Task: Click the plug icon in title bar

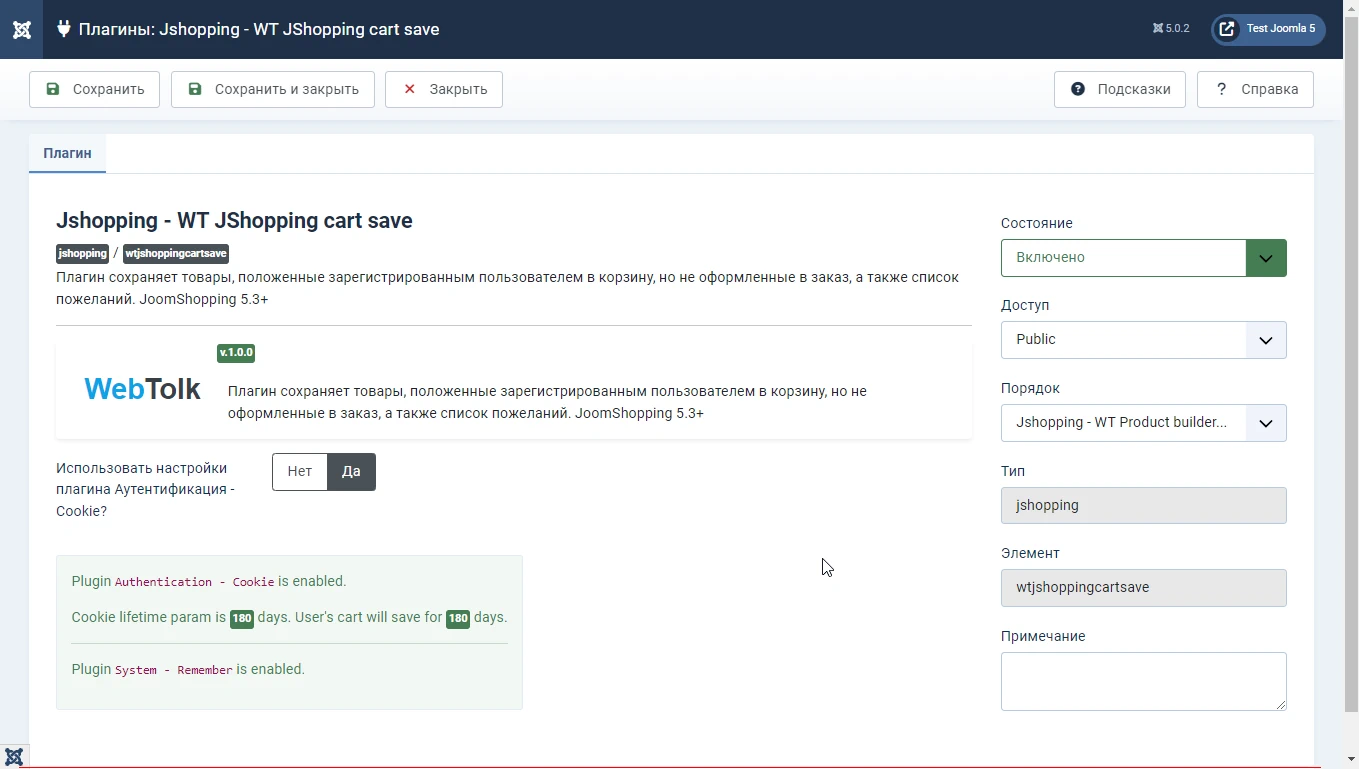Action: point(64,29)
